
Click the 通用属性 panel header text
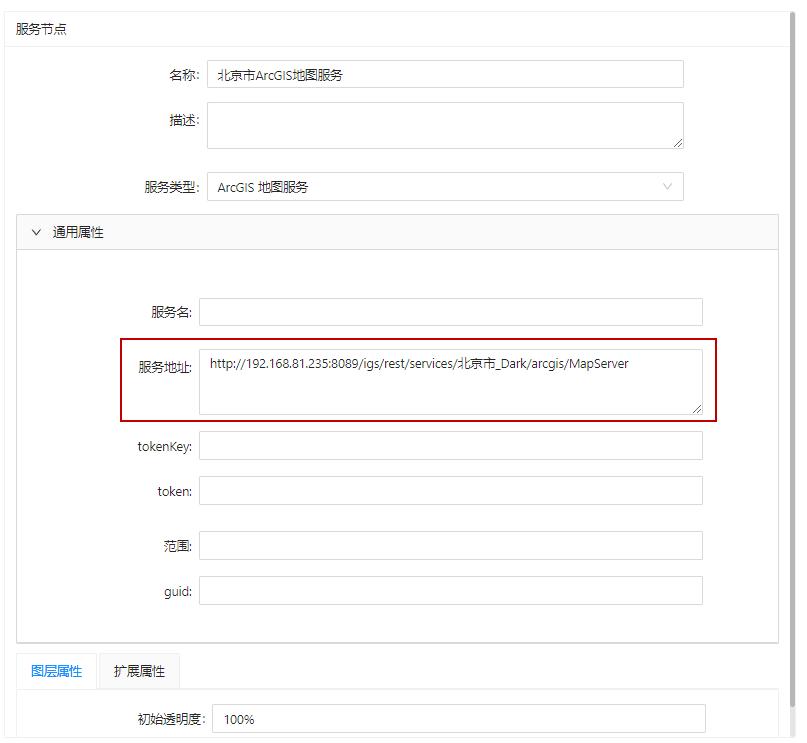point(78,233)
